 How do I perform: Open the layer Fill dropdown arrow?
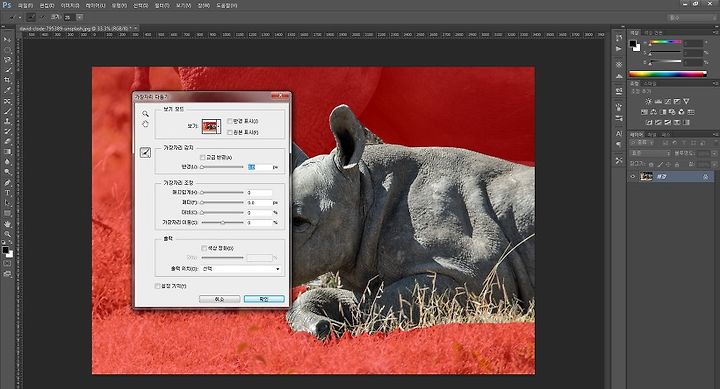pyautogui.click(x=714, y=164)
